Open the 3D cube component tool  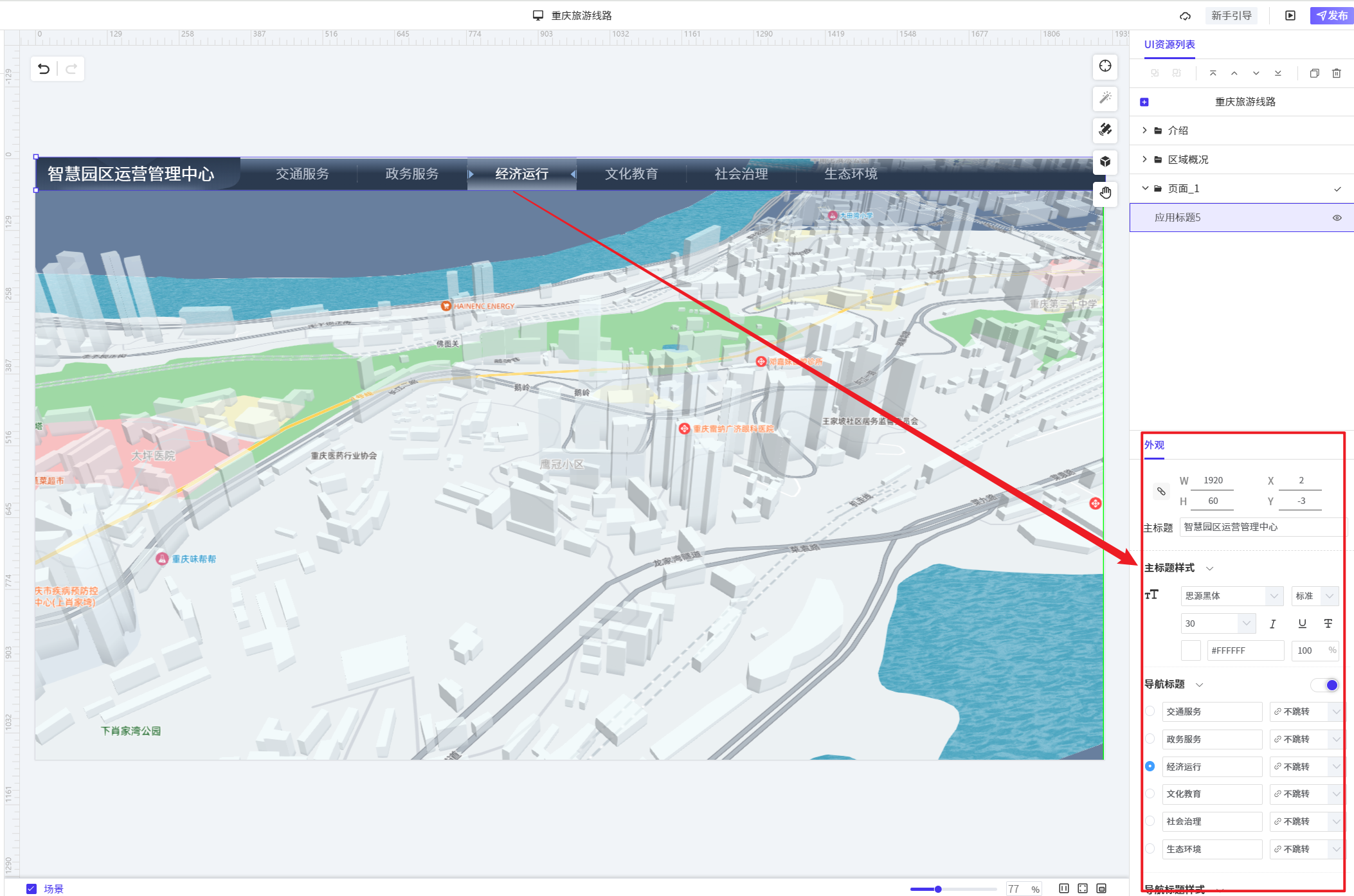pyautogui.click(x=1105, y=161)
